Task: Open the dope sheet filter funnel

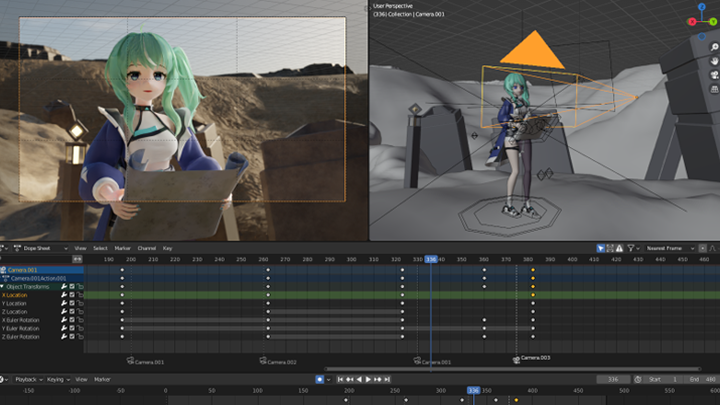Action: click(631, 248)
